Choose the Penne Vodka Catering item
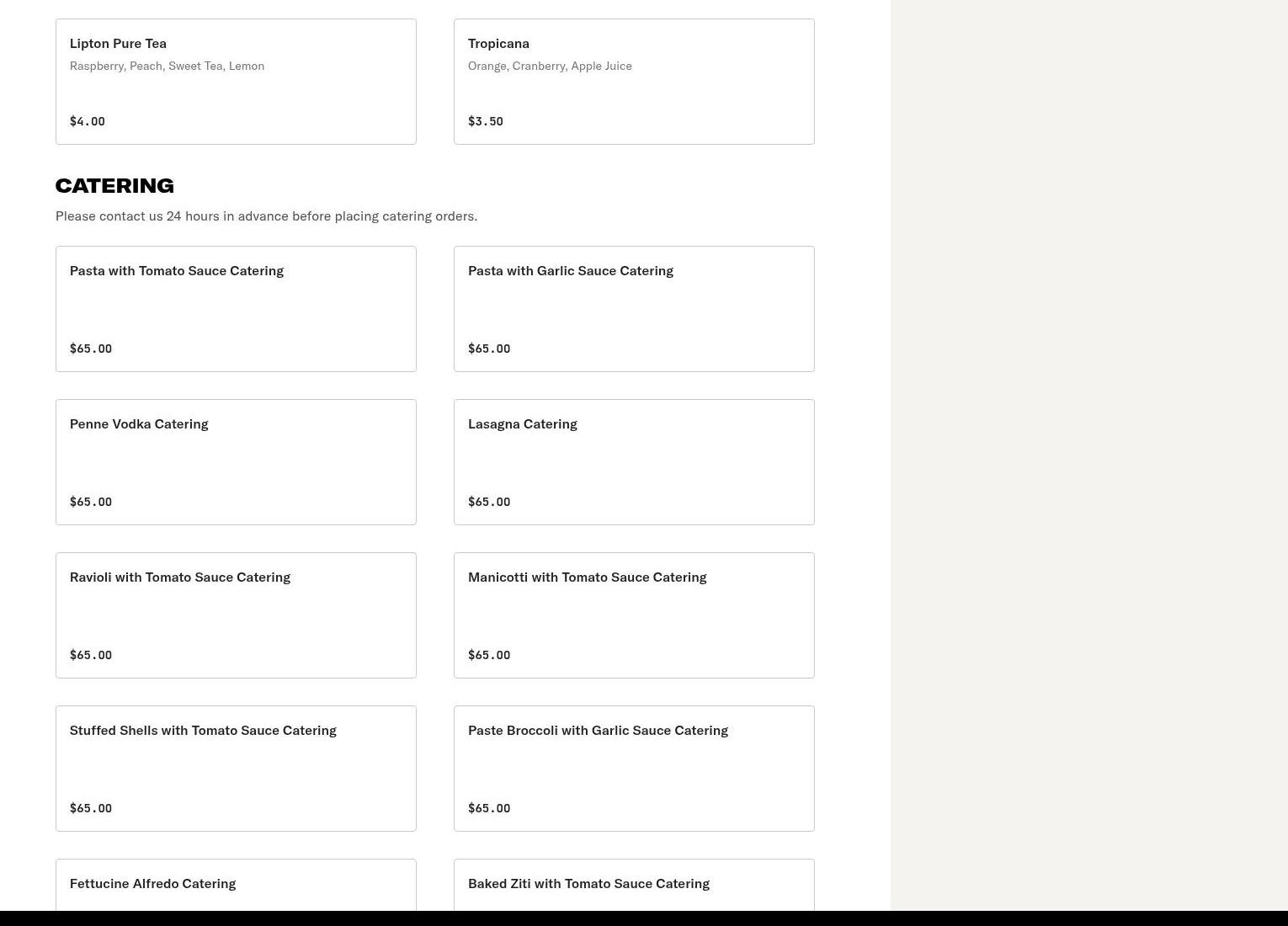The width and height of the screenshot is (1288, 926). [x=236, y=462]
